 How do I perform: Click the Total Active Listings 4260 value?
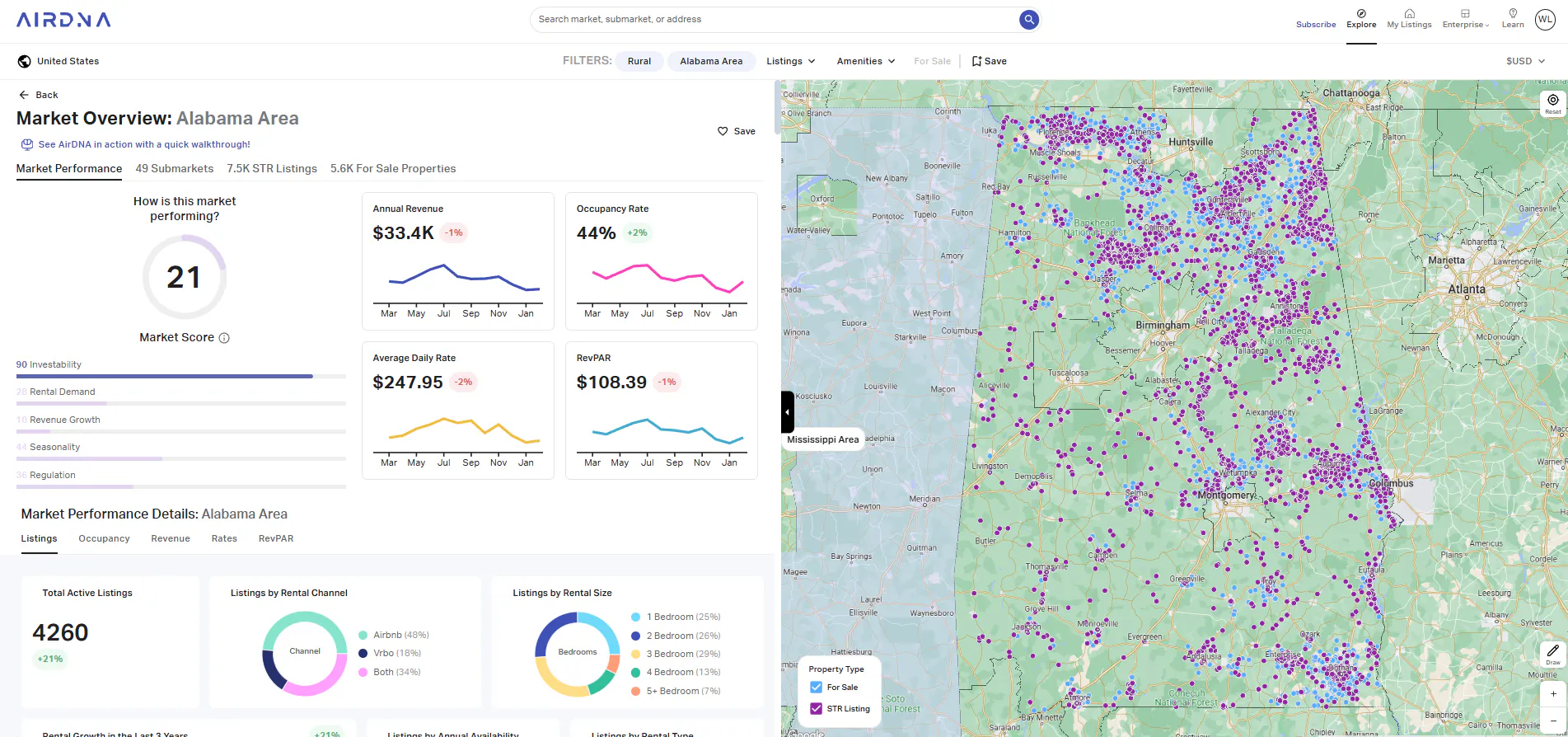[x=60, y=632]
